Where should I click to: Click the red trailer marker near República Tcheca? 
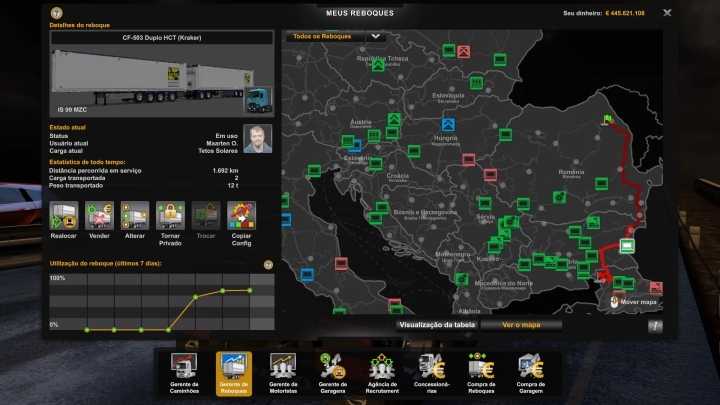[464, 51]
